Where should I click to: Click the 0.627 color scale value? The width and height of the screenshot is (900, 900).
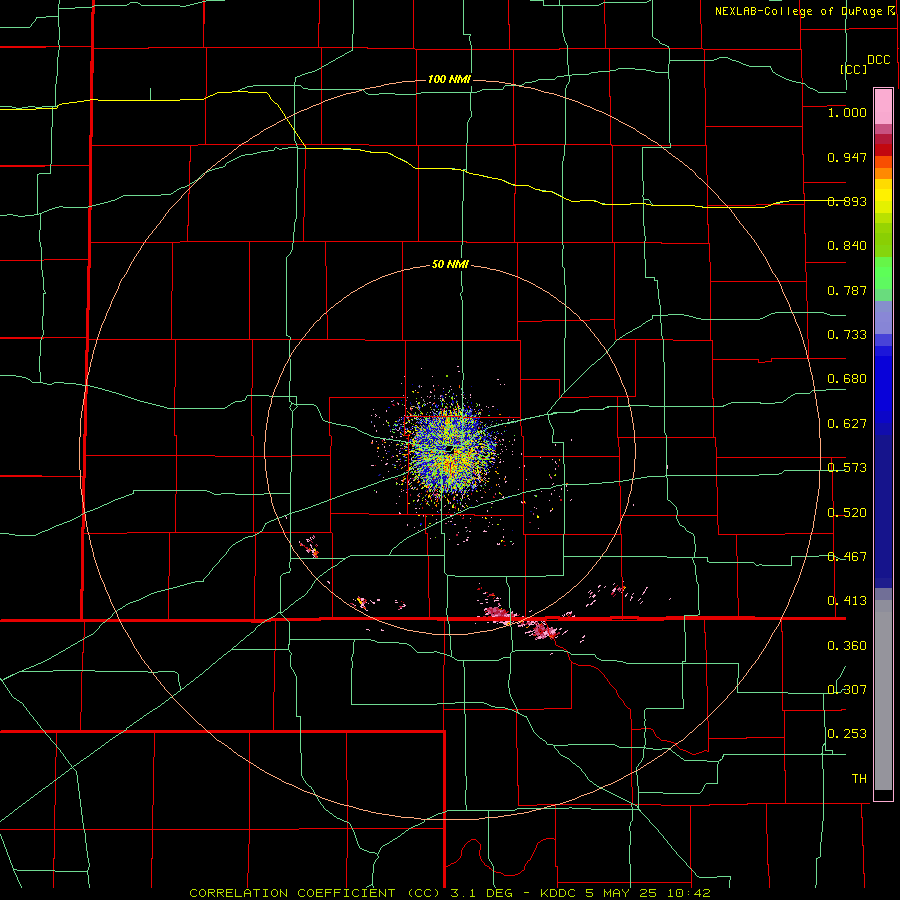[x=847, y=424]
